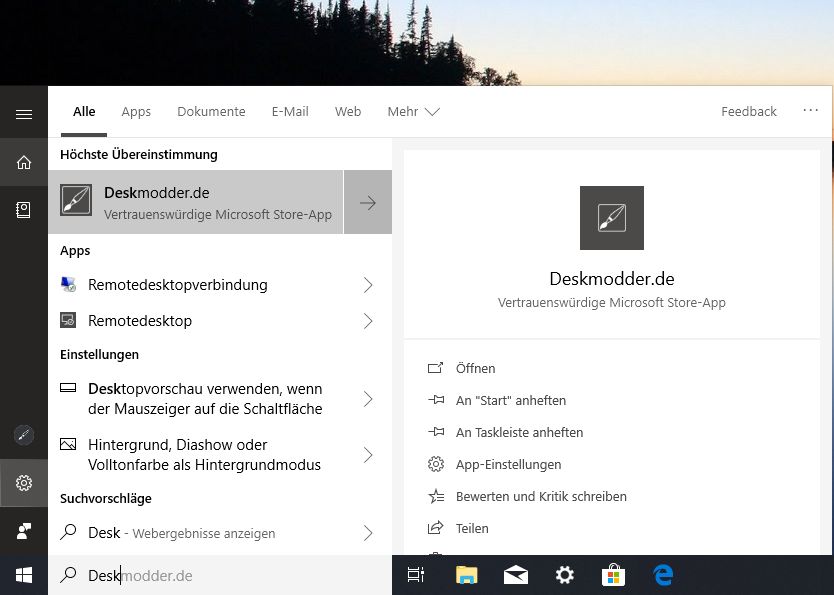Open the three-dot more options menu
The width and height of the screenshot is (834, 595).
click(x=811, y=110)
